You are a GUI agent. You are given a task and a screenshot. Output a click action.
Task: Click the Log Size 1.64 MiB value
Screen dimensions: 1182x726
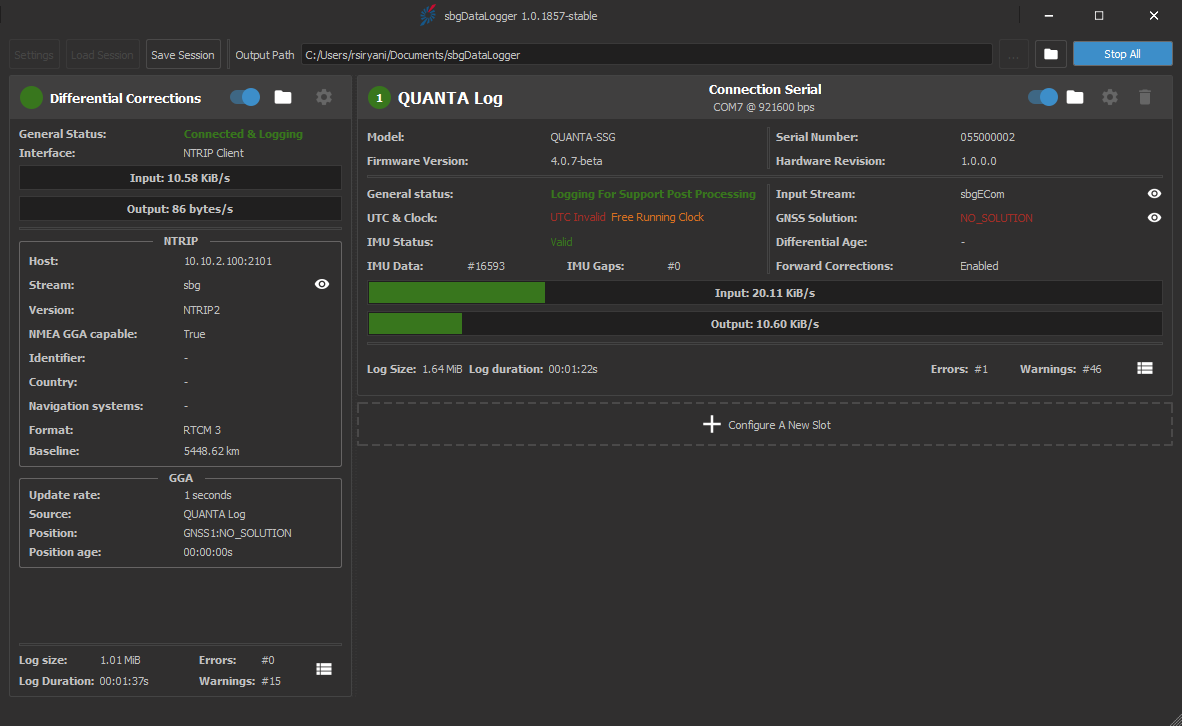tap(442, 369)
